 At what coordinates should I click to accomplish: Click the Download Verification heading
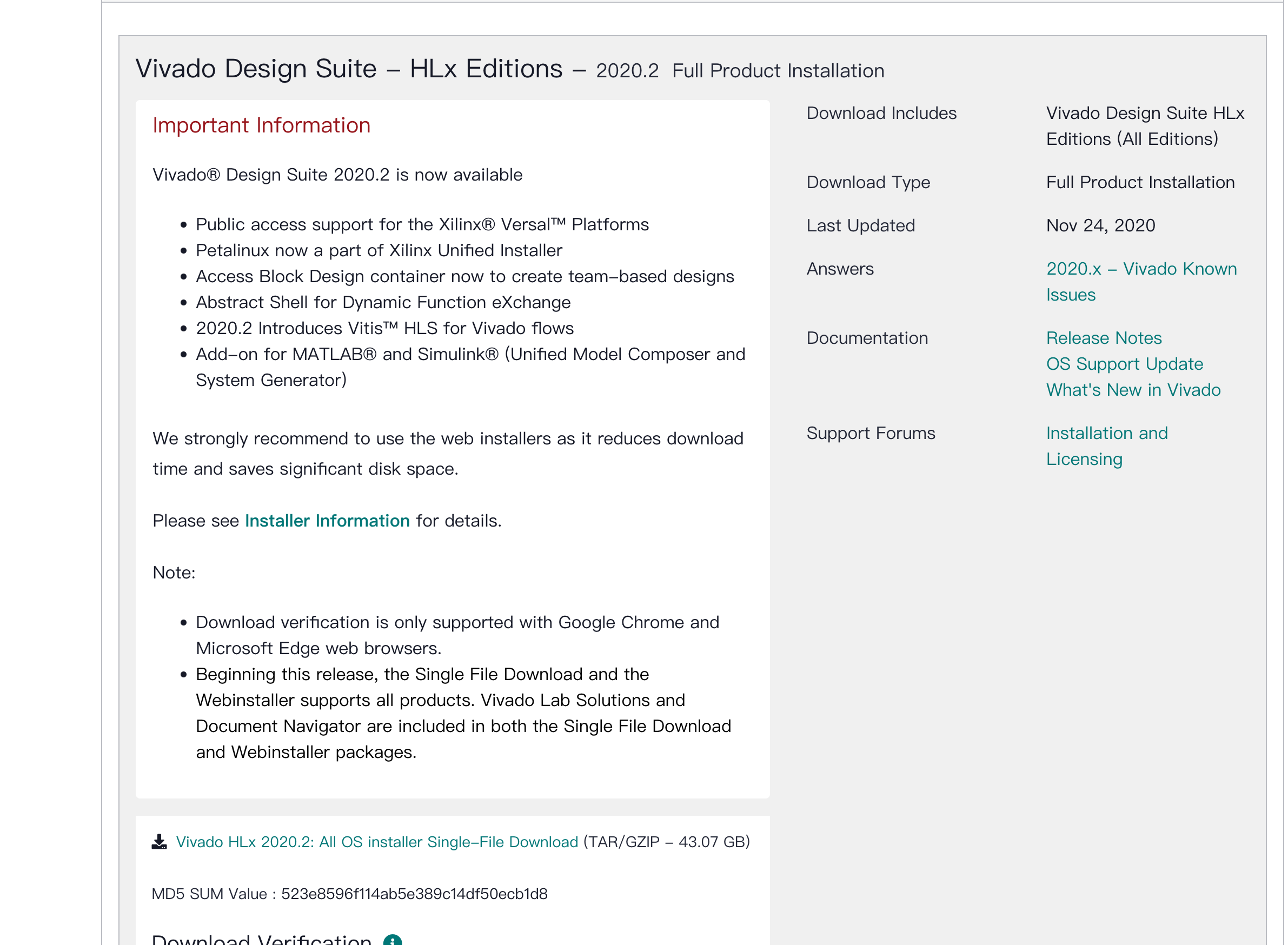tap(262, 939)
